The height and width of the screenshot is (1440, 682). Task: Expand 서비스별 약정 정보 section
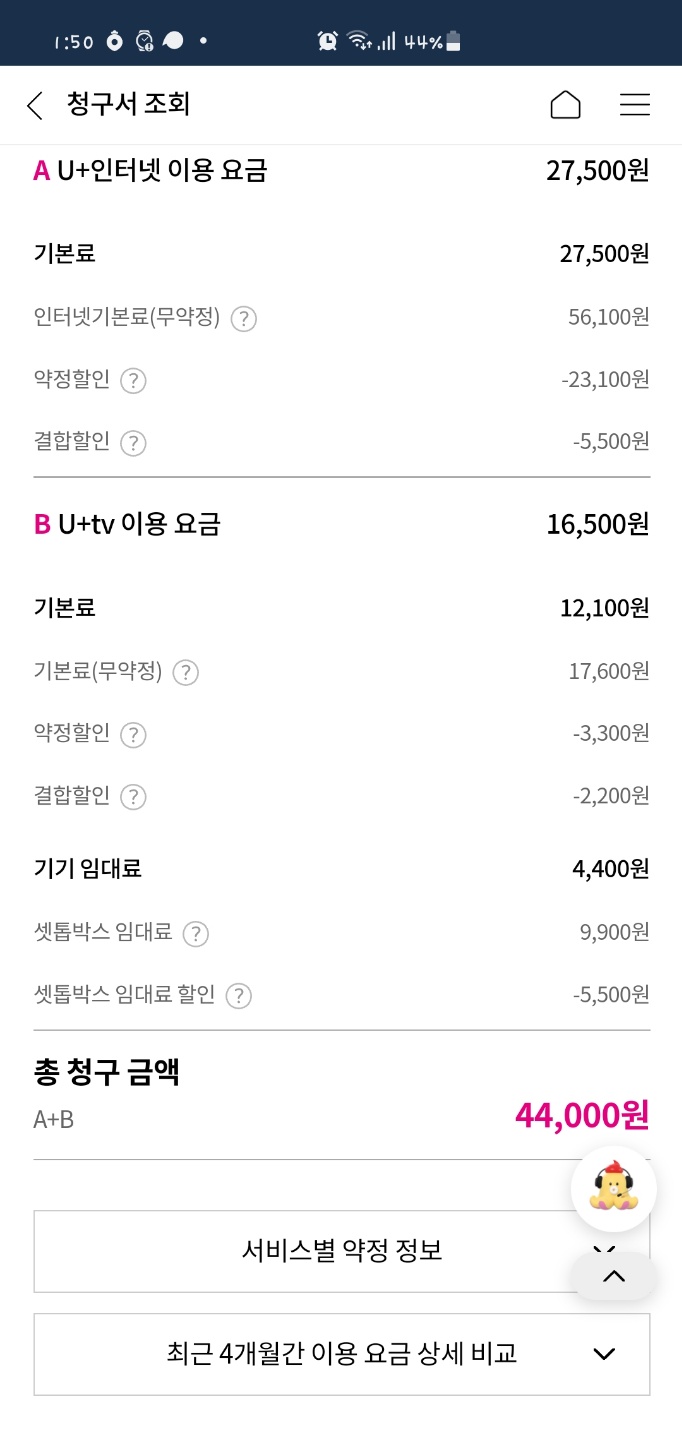(341, 1251)
